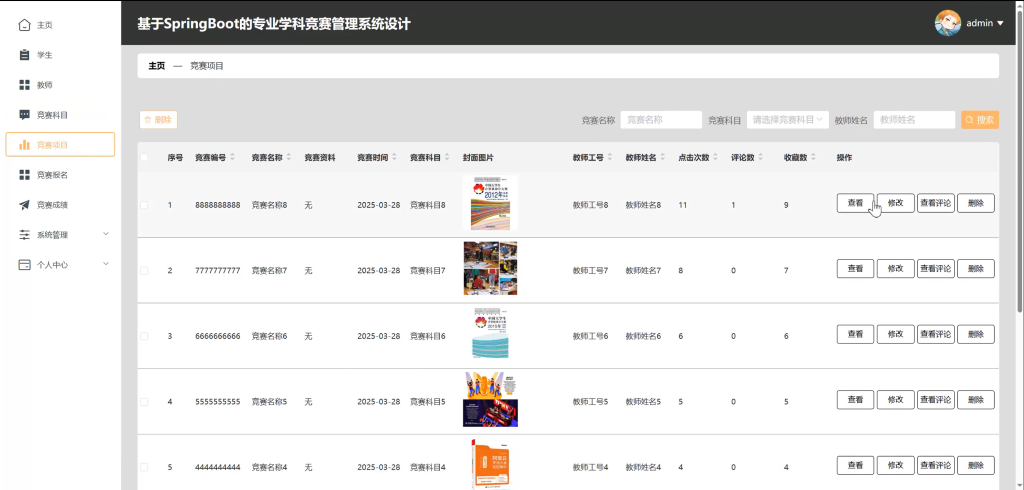1024x490 pixels.
Task: Click 删除 for 竞赛名称7 row
Action: click(x=976, y=269)
